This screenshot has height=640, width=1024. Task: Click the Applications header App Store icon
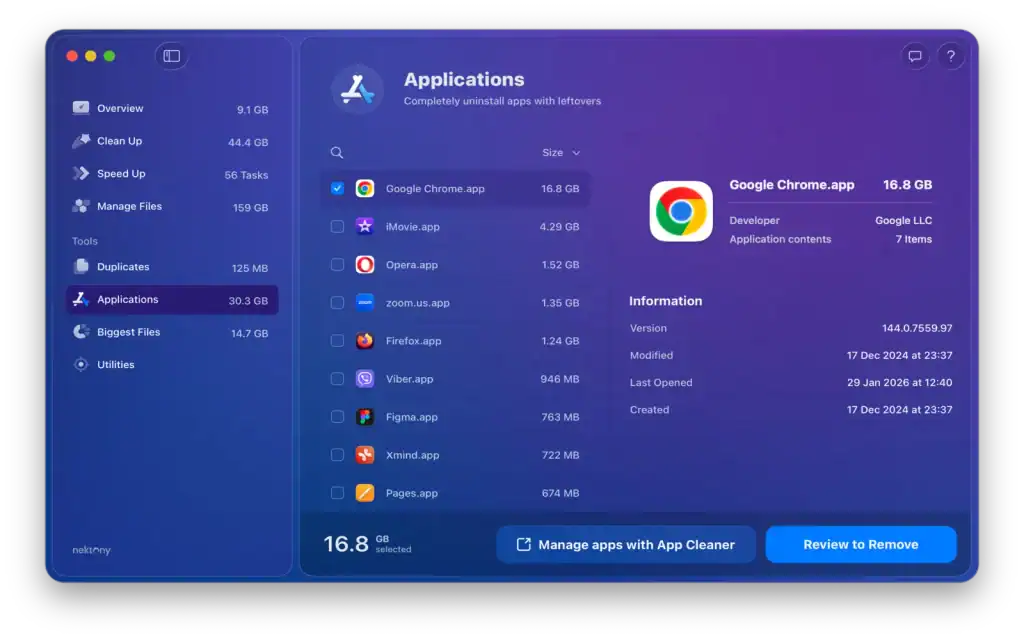(x=357, y=89)
